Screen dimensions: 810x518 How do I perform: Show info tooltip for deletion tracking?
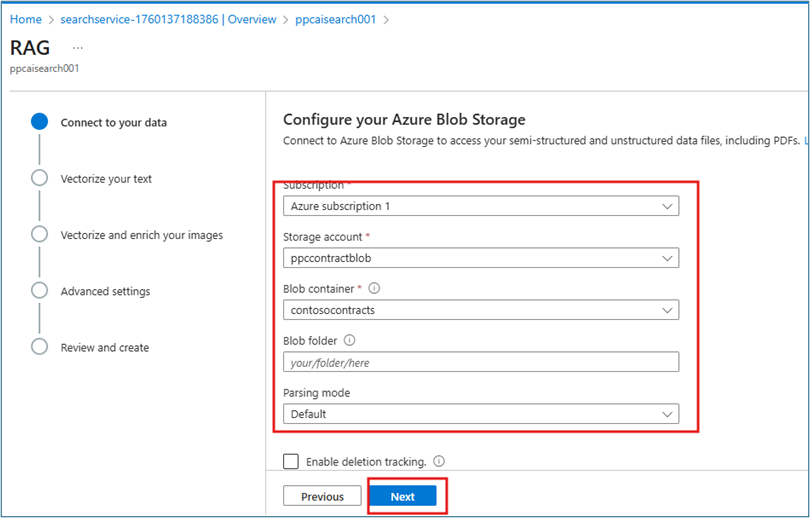click(x=439, y=461)
